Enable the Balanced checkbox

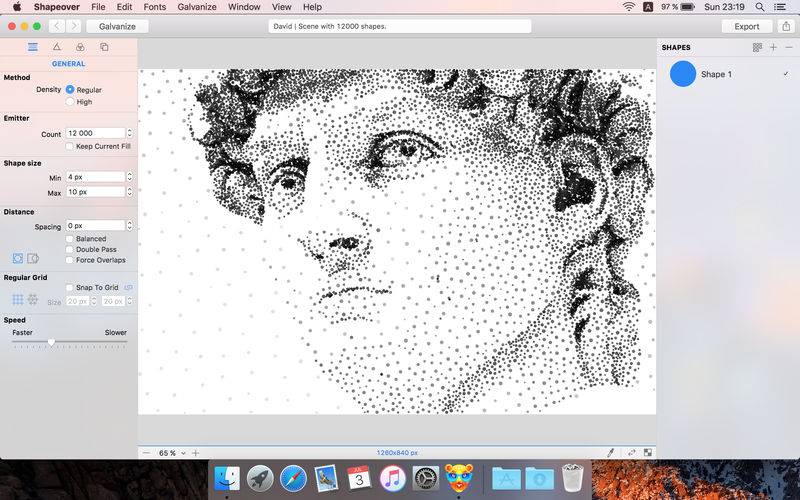(69, 239)
